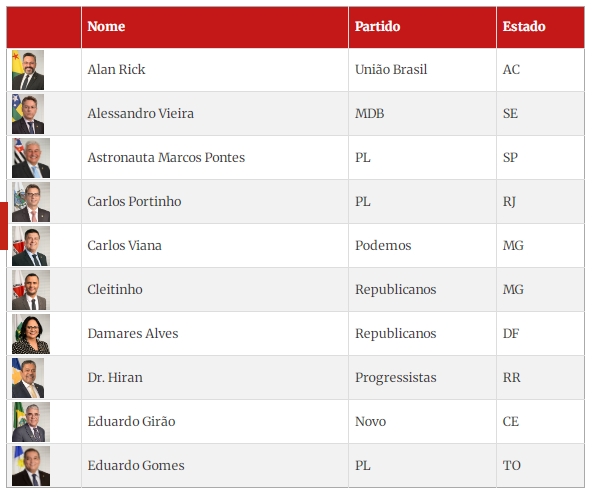
Task: Click Cleitinho's photo thumbnail
Action: (31, 290)
